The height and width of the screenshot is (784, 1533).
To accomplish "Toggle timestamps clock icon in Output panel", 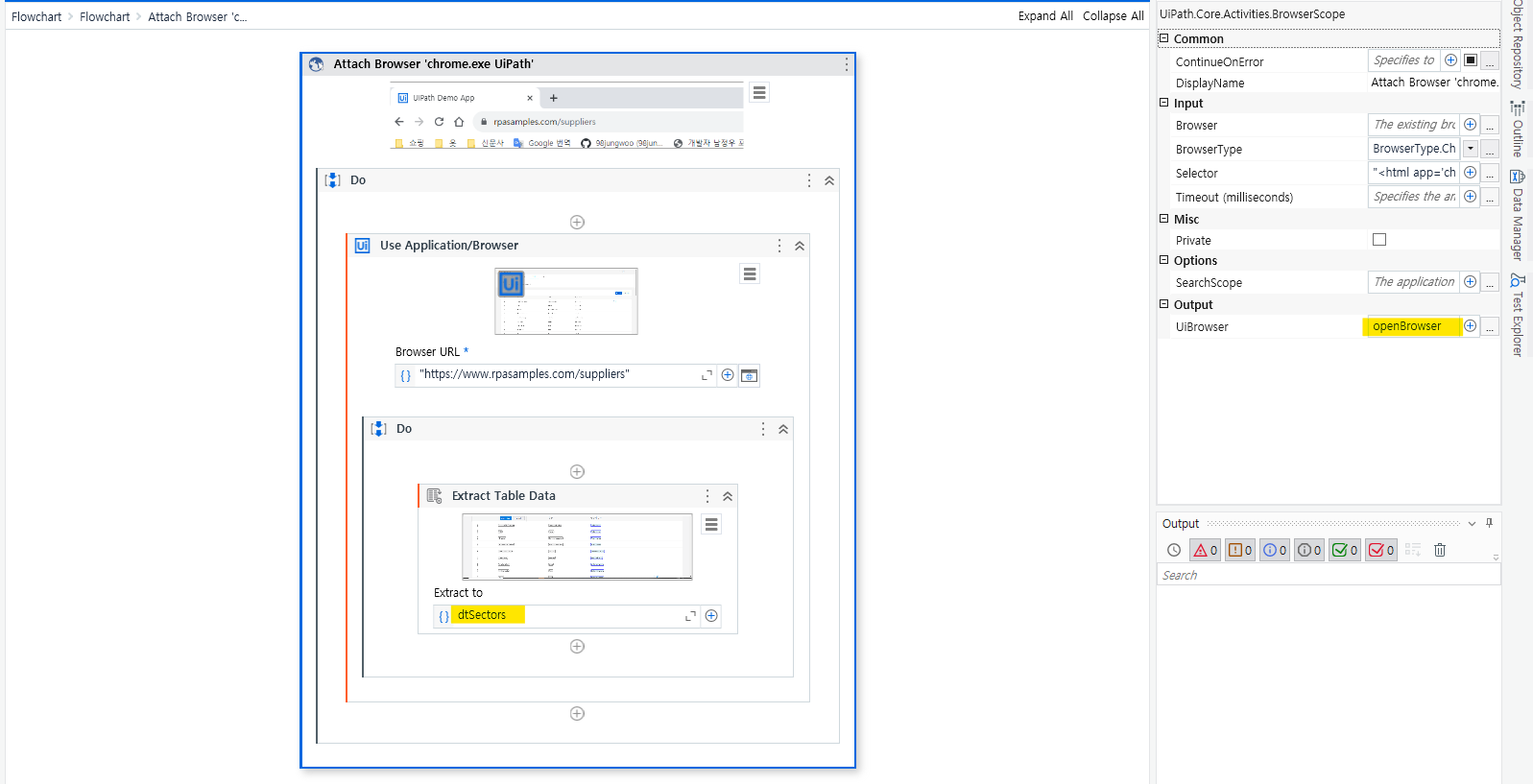I will click(x=1174, y=550).
